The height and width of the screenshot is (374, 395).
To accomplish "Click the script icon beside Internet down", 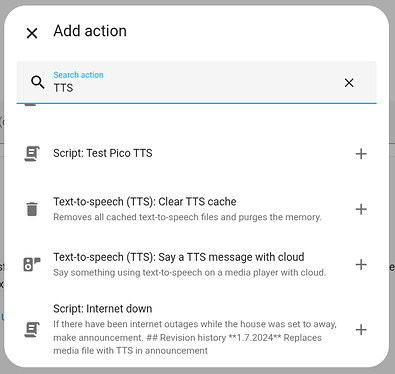I will (32, 330).
